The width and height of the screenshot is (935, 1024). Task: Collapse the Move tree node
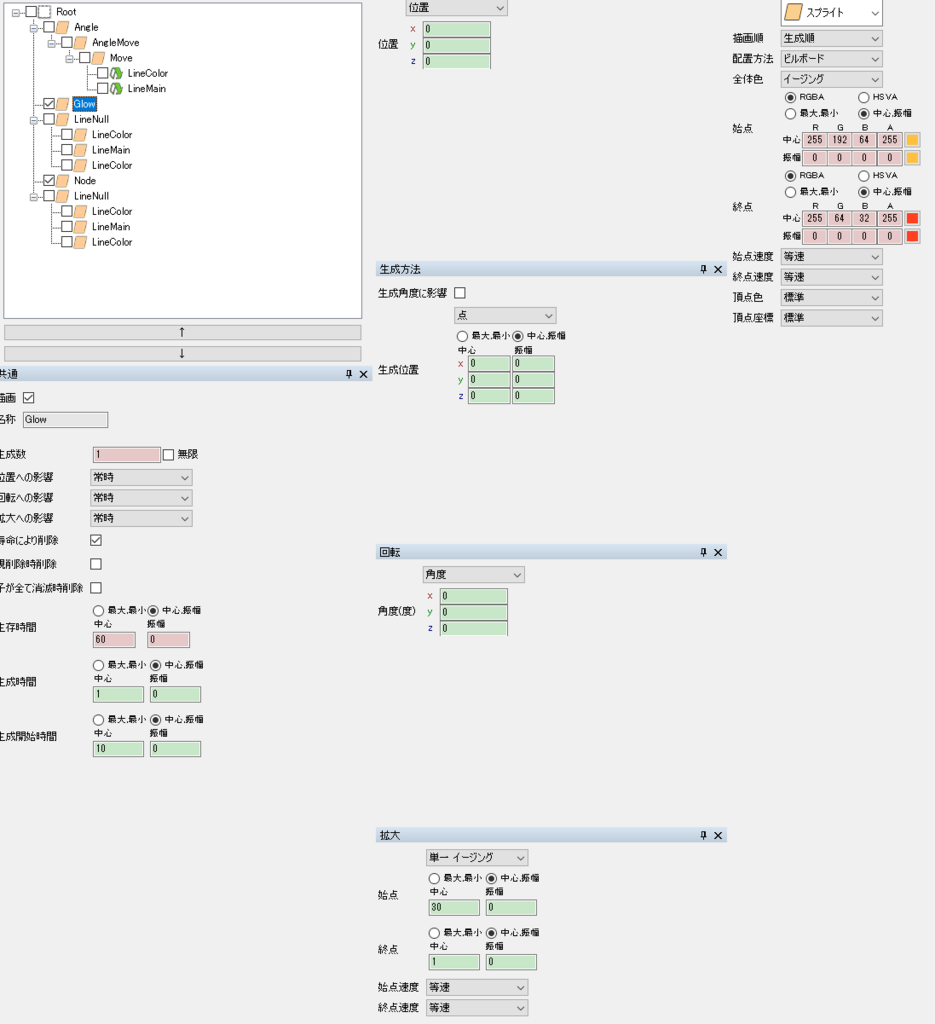(70, 59)
